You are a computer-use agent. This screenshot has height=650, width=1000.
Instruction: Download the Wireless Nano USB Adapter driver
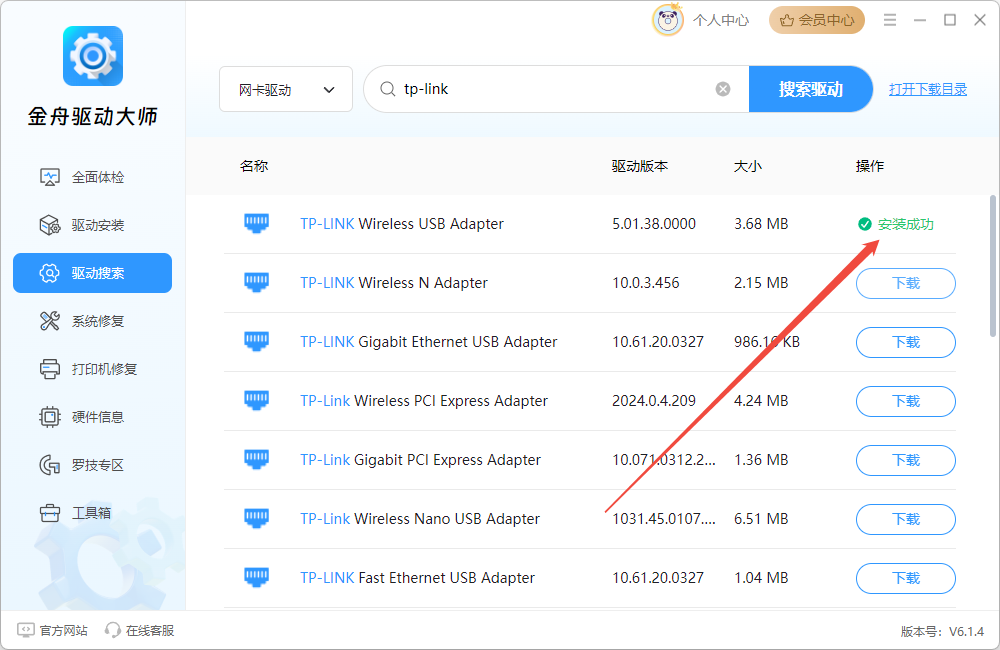tap(906, 519)
